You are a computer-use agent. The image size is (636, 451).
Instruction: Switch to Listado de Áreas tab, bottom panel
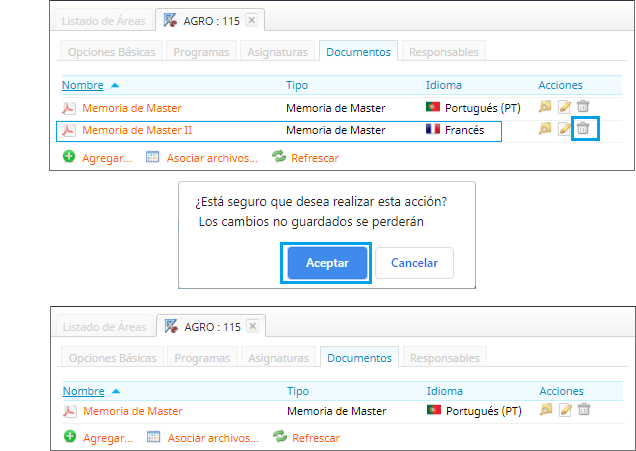(x=105, y=326)
